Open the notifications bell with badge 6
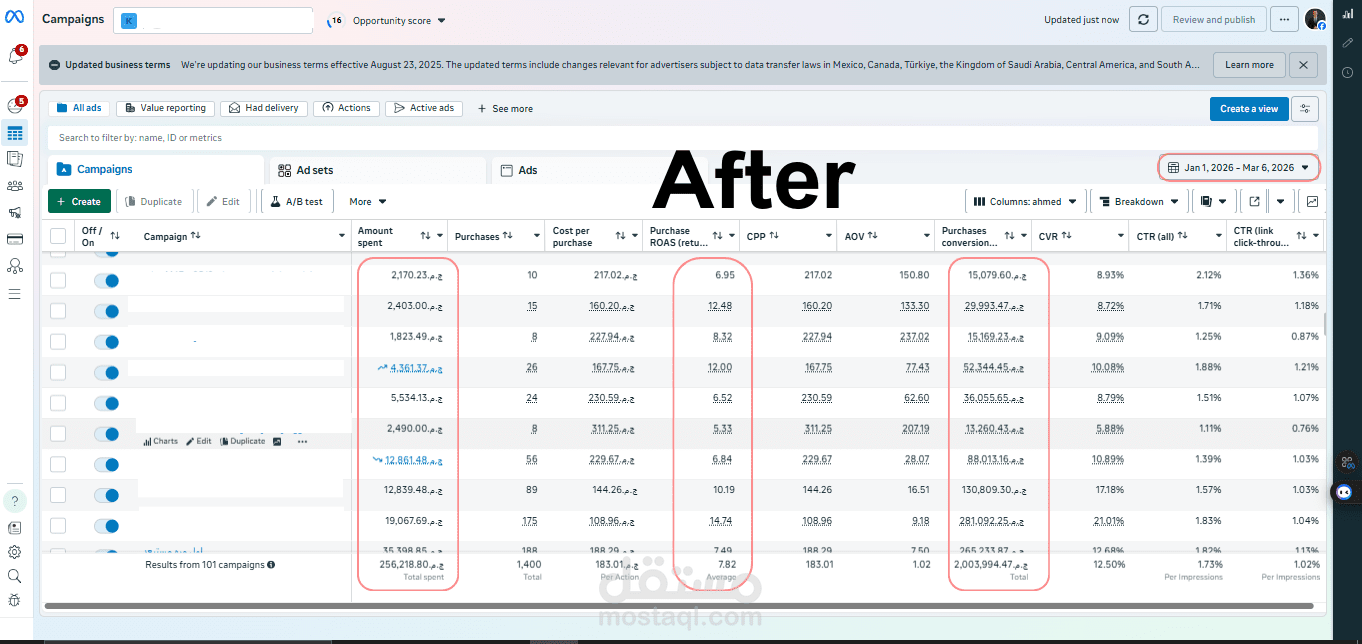The width and height of the screenshot is (1362, 644). click(15, 56)
